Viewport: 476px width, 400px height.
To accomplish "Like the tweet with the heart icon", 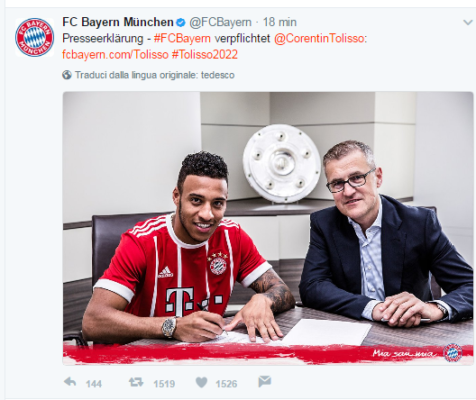I will 201,382.
